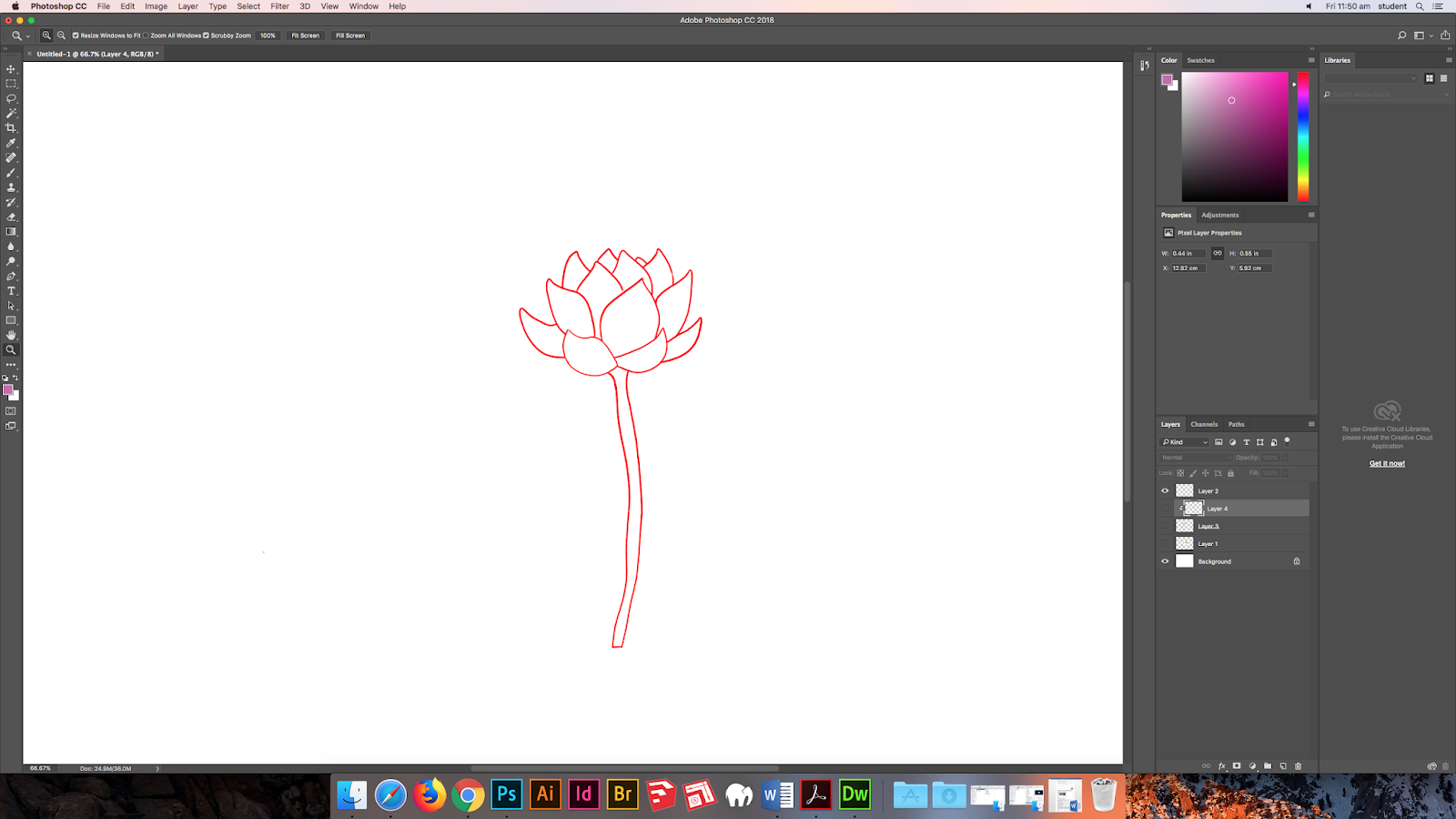Open the Add layer effects menu
The height and width of the screenshot is (819, 1456).
click(1222, 765)
